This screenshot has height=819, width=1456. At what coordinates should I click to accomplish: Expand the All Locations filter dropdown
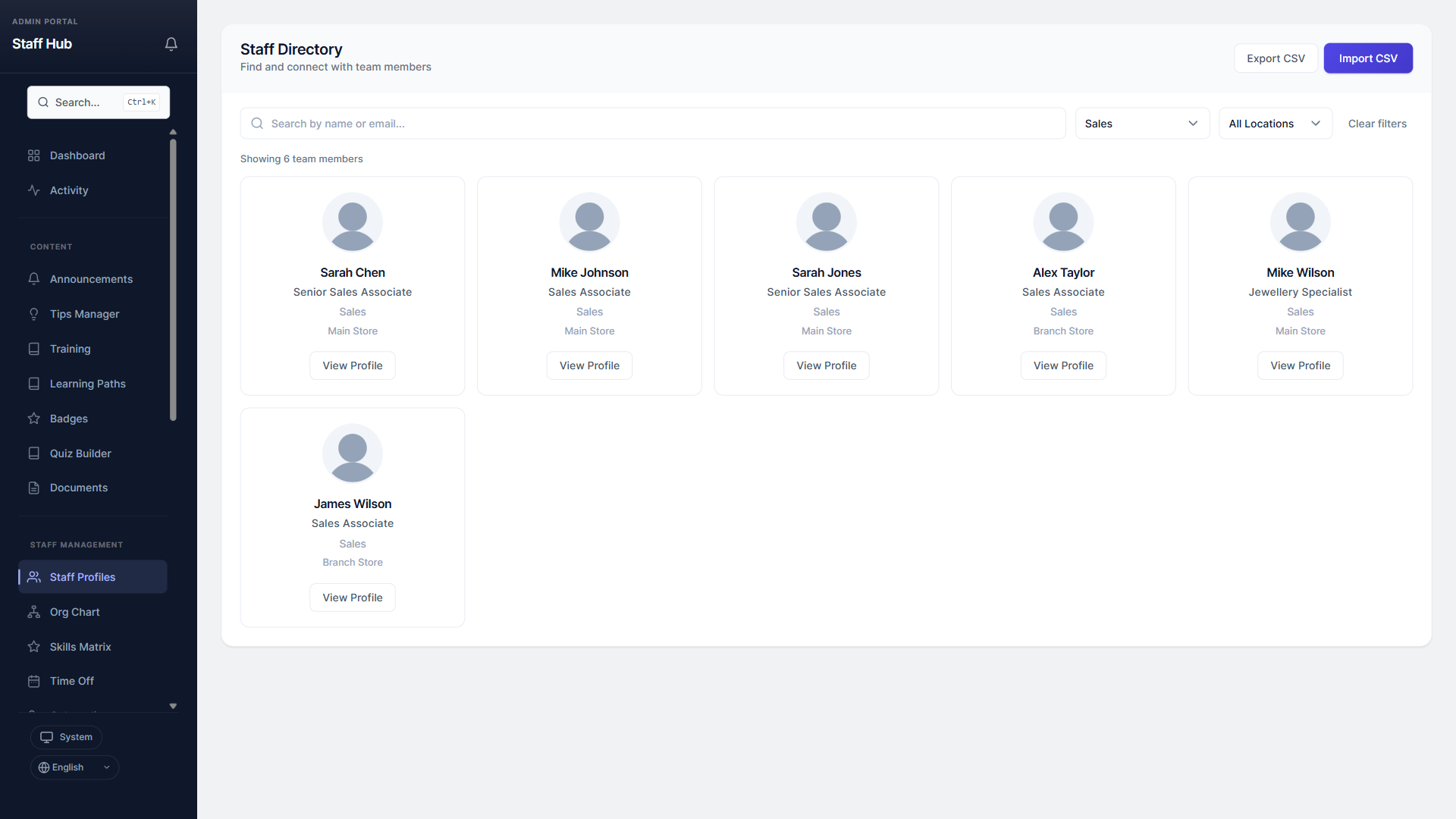[1275, 123]
